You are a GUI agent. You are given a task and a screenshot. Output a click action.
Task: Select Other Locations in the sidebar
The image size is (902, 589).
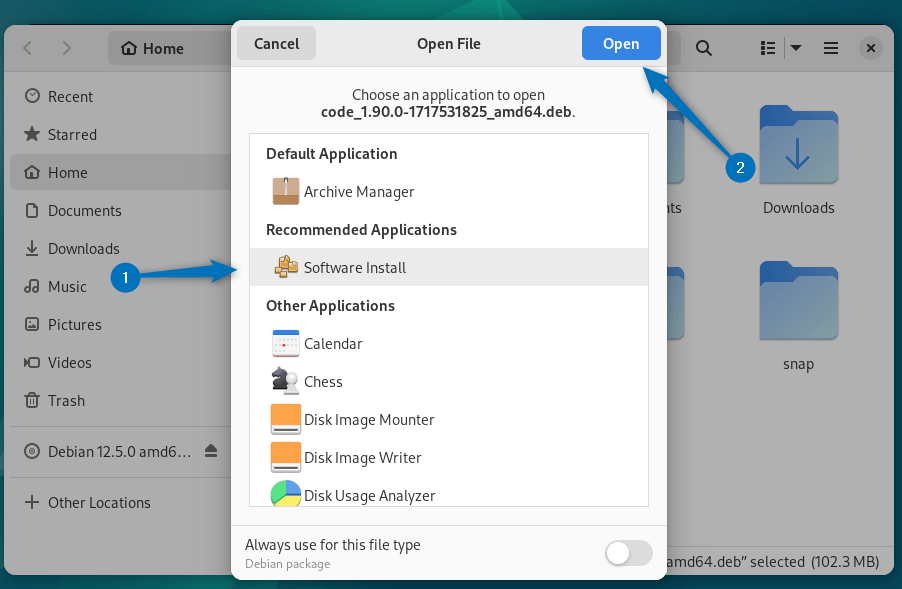99,502
